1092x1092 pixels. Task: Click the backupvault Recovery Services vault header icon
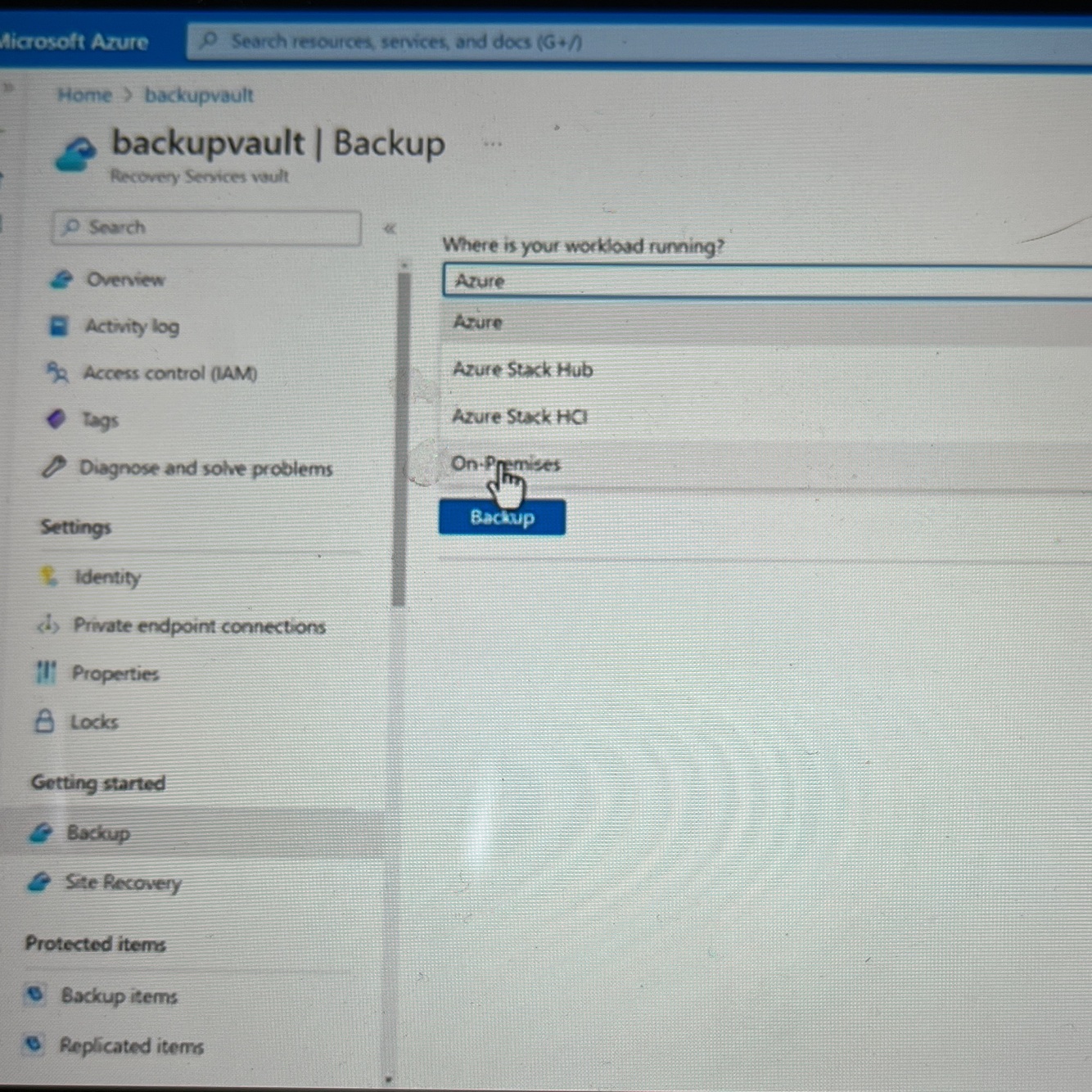pos(75,154)
